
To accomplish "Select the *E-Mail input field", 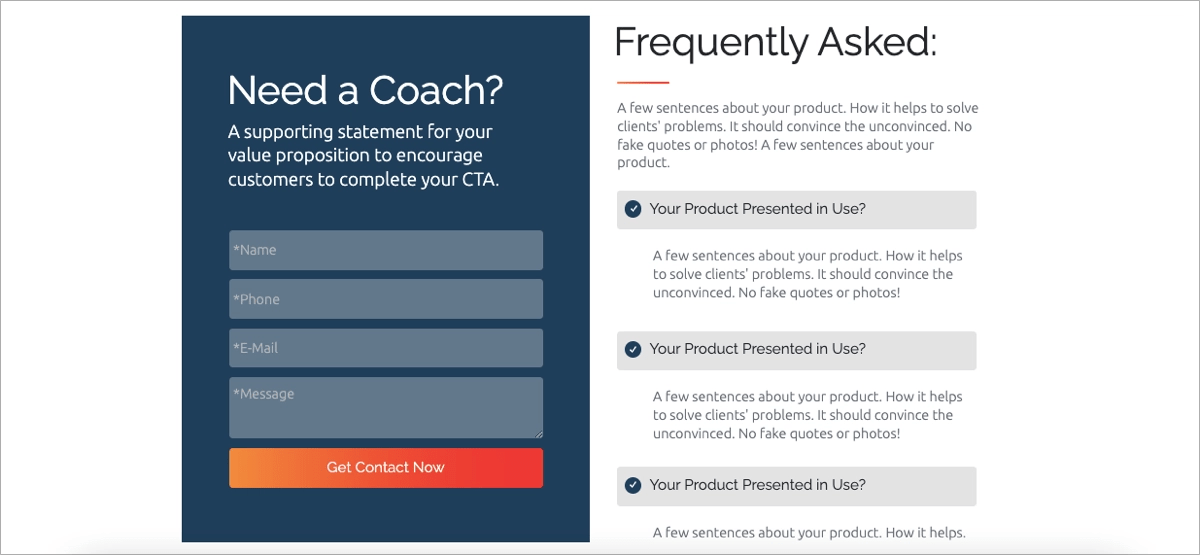I will coord(385,348).
